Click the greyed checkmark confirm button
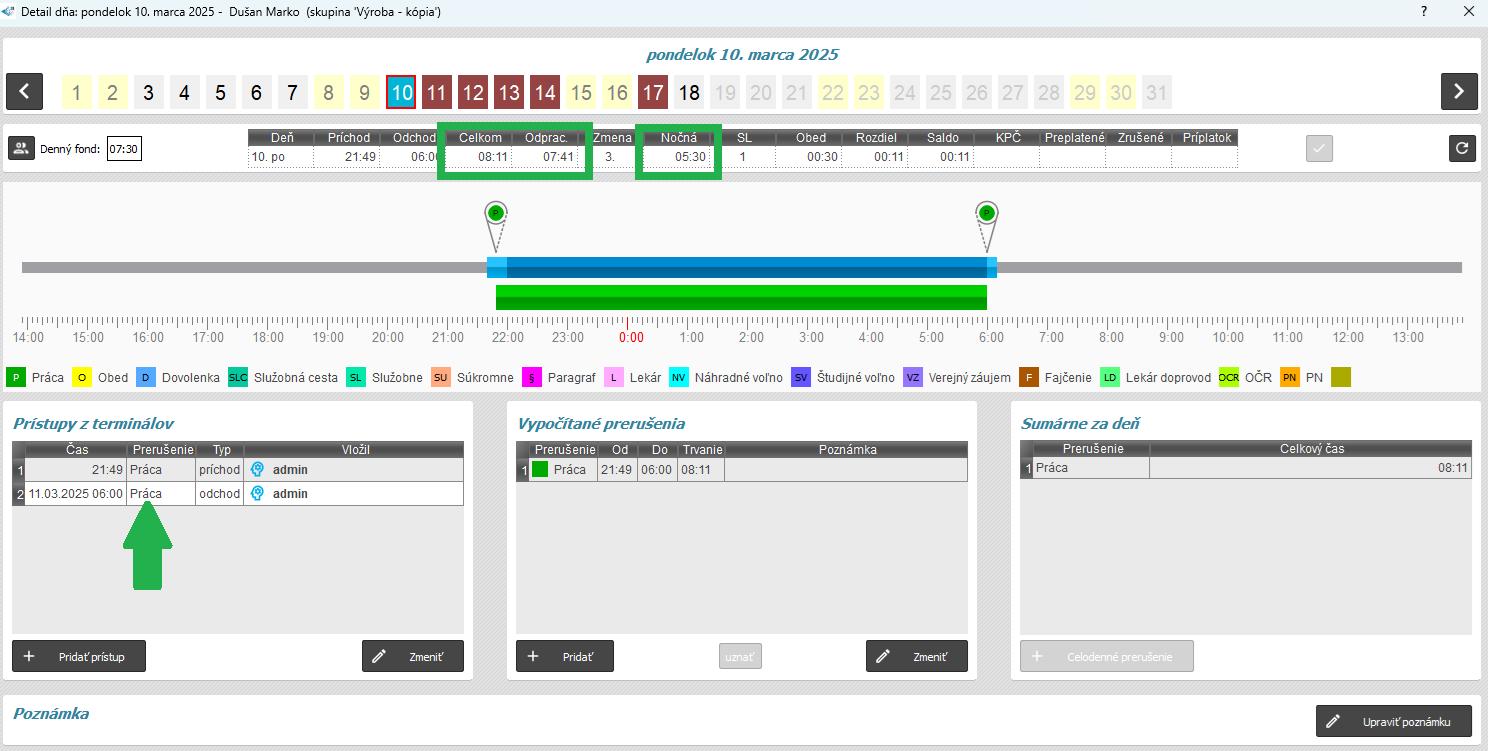The width and height of the screenshot is (1488, 751). click(1319, 148)
